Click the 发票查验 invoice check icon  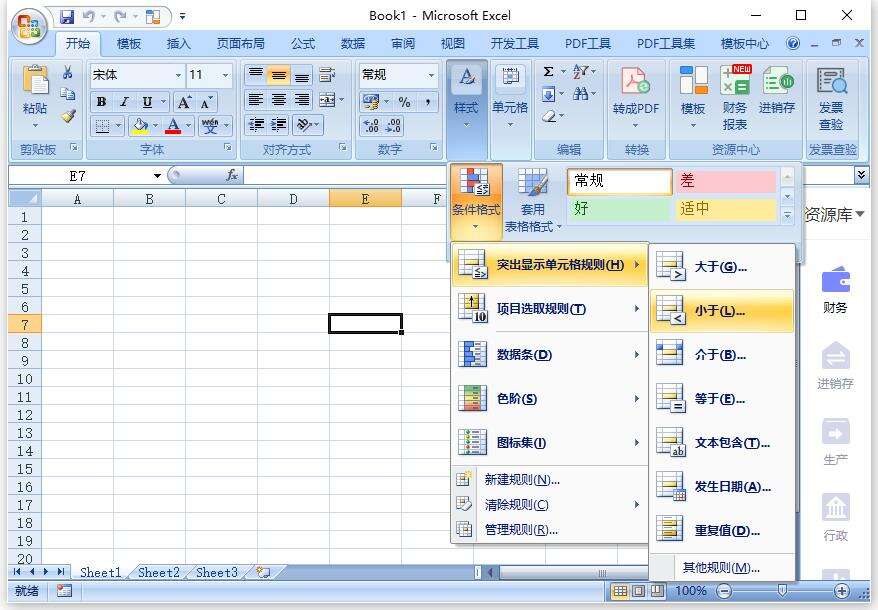click(x=832, y=97)
